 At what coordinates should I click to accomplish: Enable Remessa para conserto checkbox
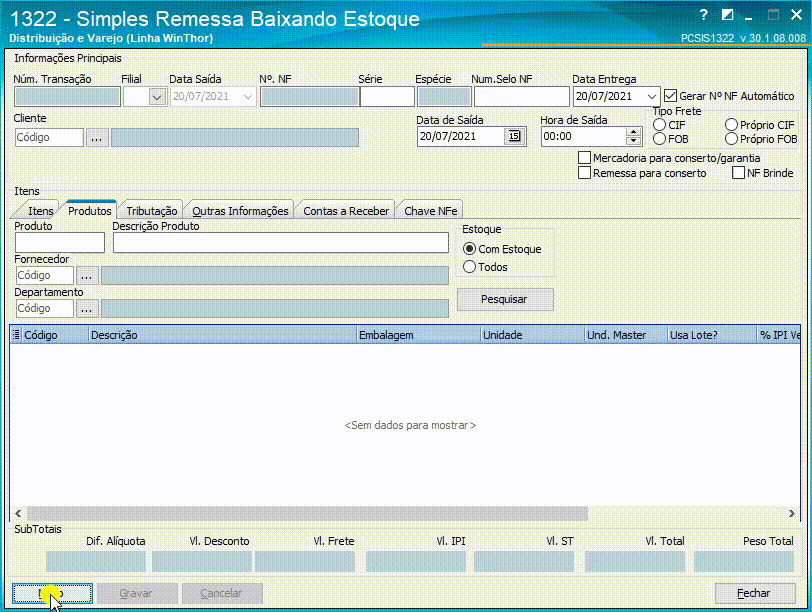584,172
